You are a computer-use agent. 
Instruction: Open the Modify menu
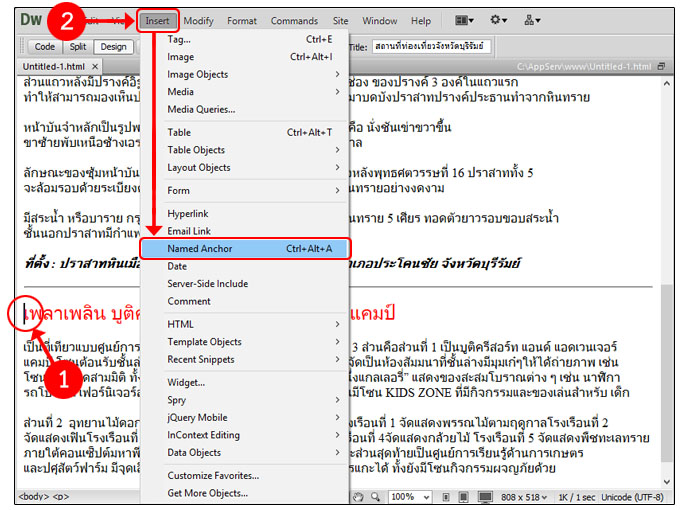click(x=198, y=21)
